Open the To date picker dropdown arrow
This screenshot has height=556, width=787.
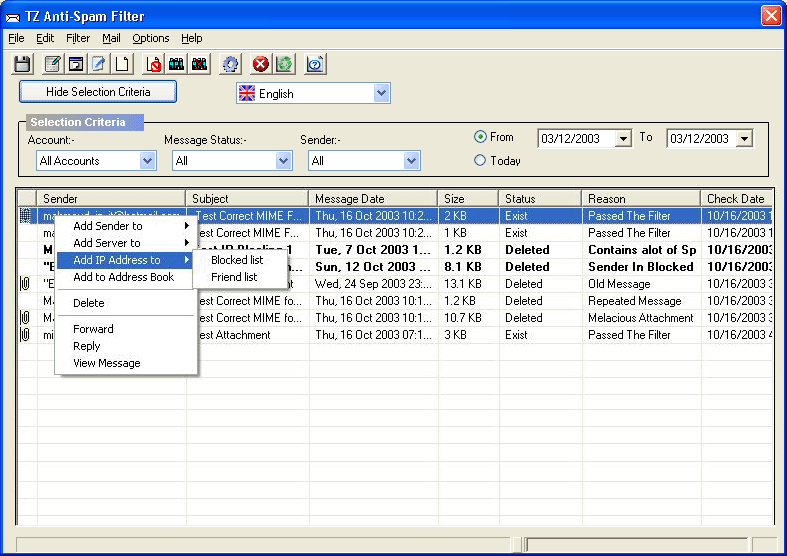(745, 138)
